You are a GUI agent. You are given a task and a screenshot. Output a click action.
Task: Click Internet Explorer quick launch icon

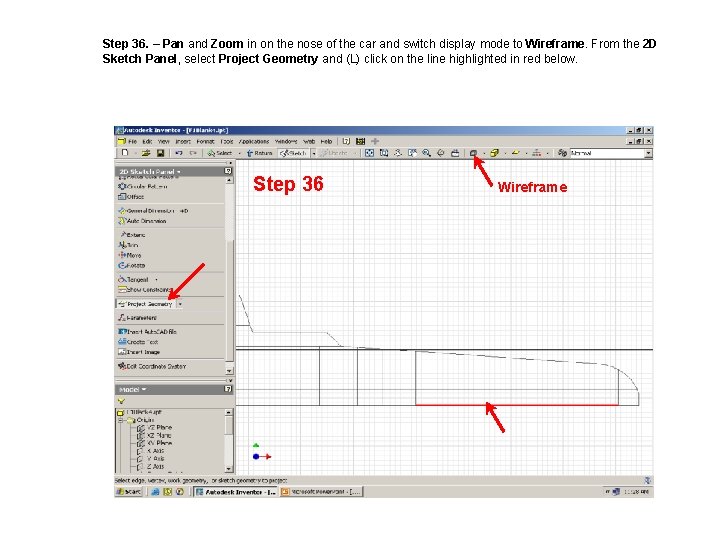coord(156,491)
